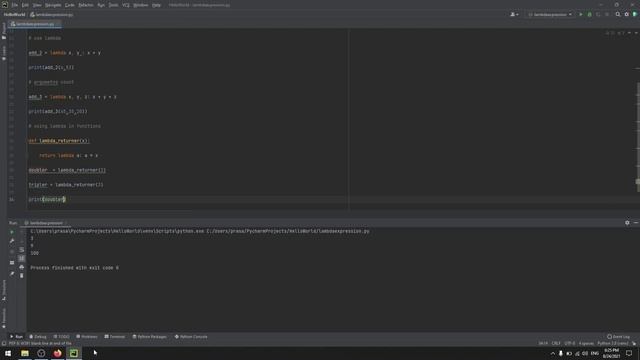
Task: Toggle the Structure side panel tab
Action: [x=4, y=290]
